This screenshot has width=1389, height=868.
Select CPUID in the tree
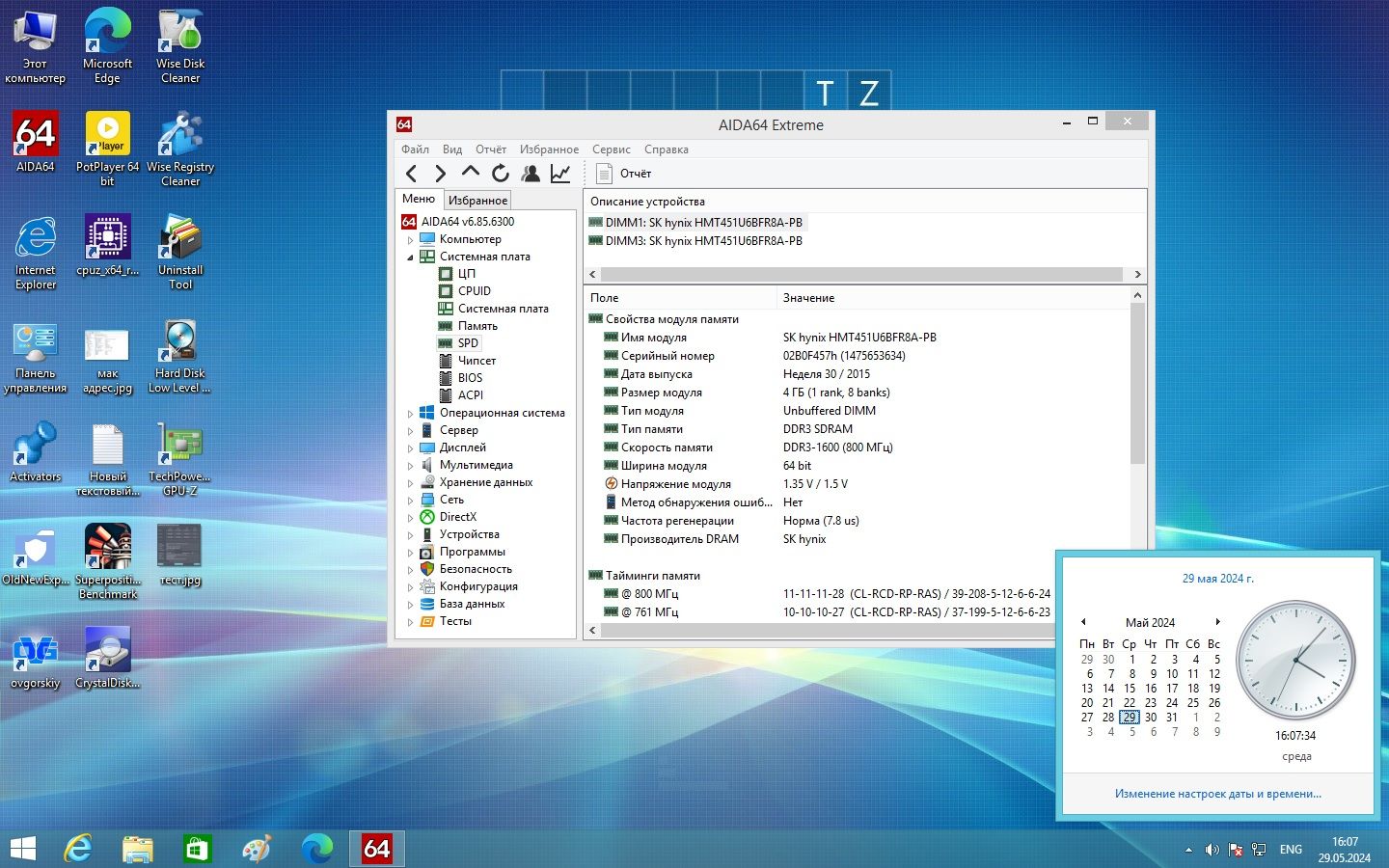coord(474,291)
